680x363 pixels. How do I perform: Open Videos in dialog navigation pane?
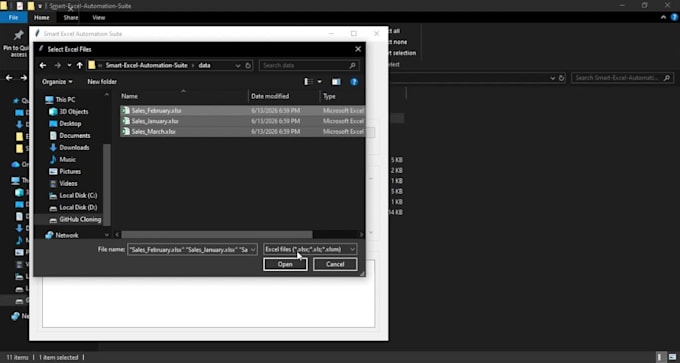coord(68,183)
